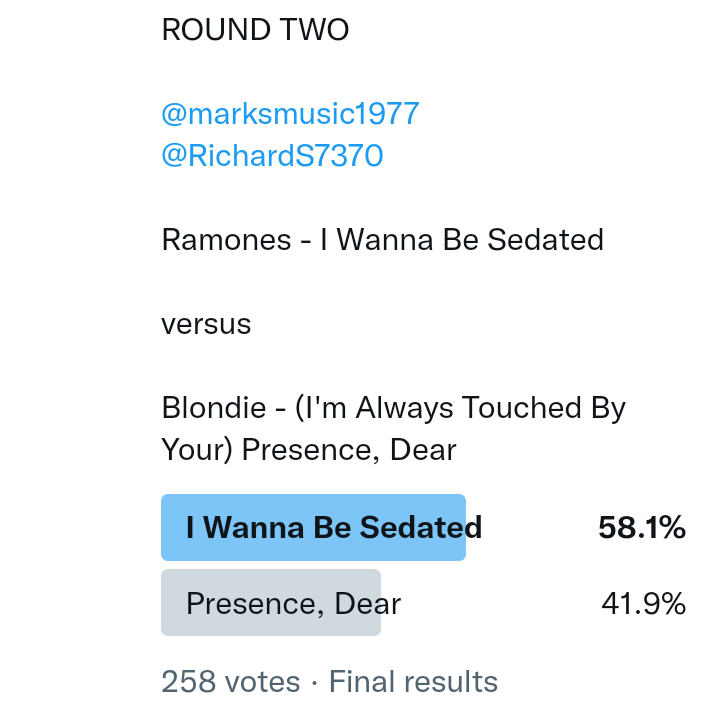This screenshot has width=720, height=711.
Task: Open the @marksmusic1977 profile mention
Action: [290, 114]
